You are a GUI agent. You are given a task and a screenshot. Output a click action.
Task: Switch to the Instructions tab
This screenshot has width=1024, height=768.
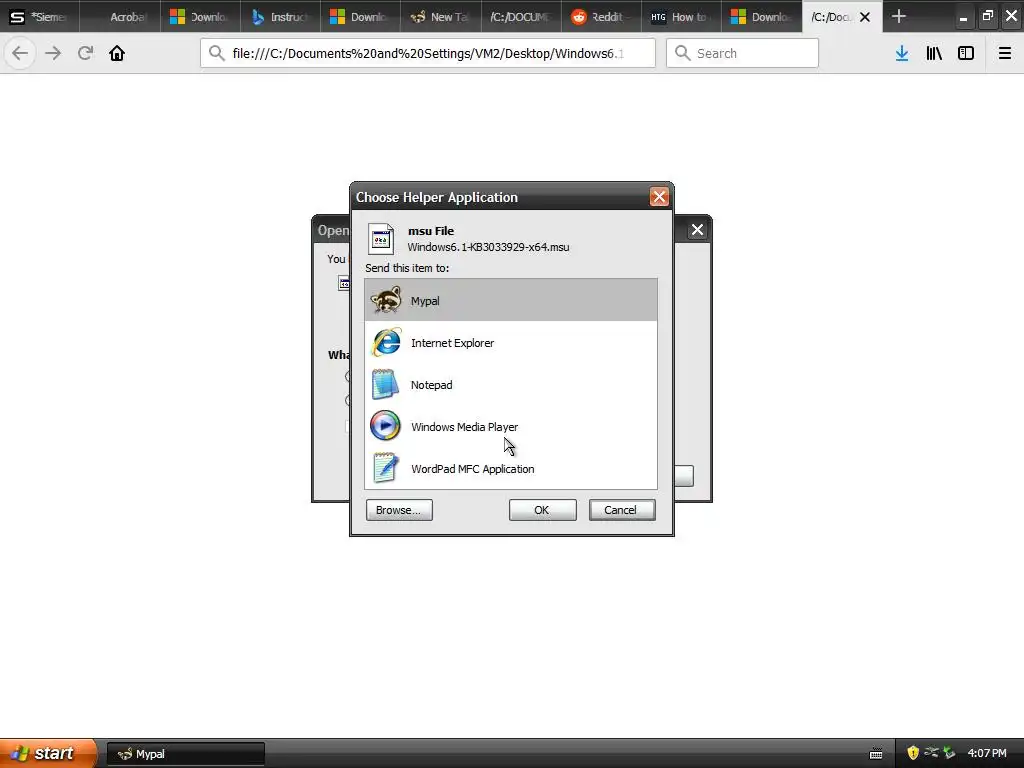(x=280, y=16)
